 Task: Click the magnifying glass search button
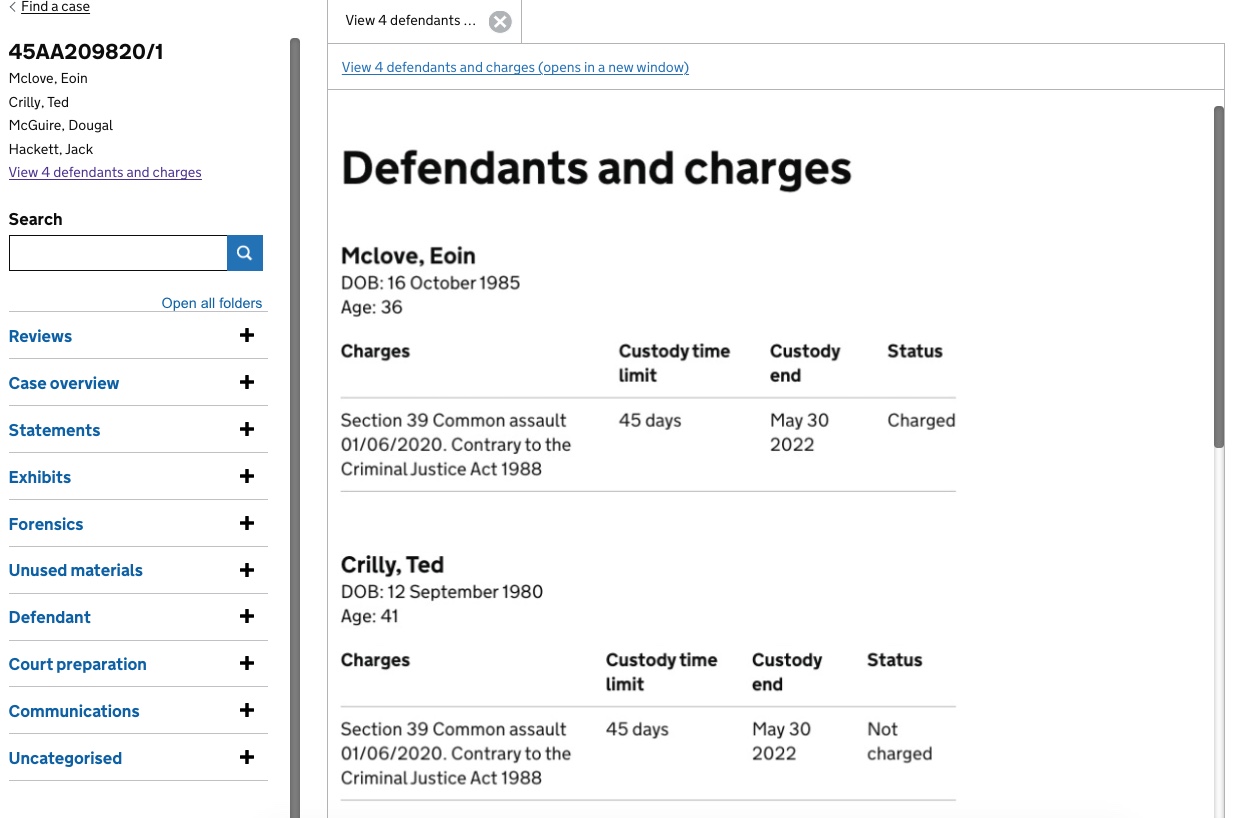(245, 253)
